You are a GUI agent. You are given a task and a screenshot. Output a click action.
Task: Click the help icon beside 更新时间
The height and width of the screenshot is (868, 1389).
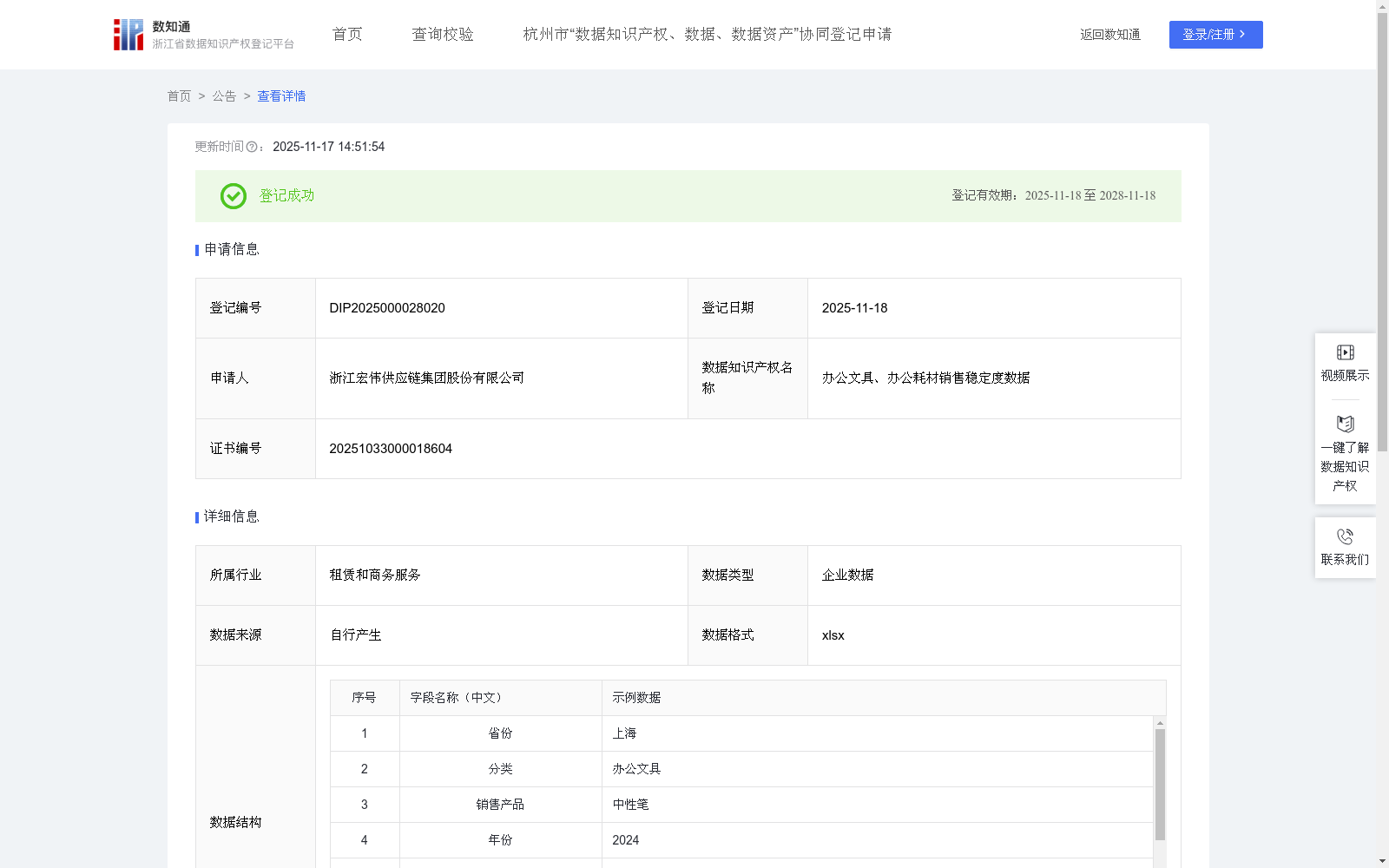coord(252,148)
